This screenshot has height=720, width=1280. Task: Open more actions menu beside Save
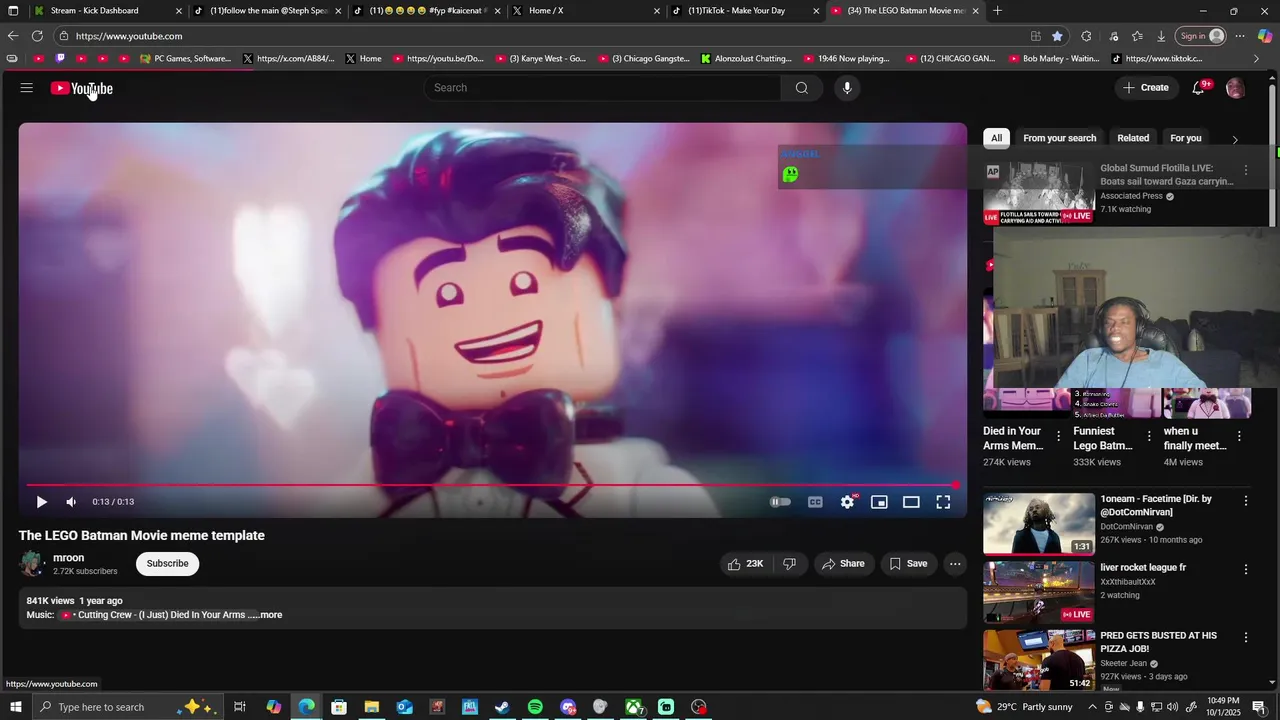(x=955, y=564)
